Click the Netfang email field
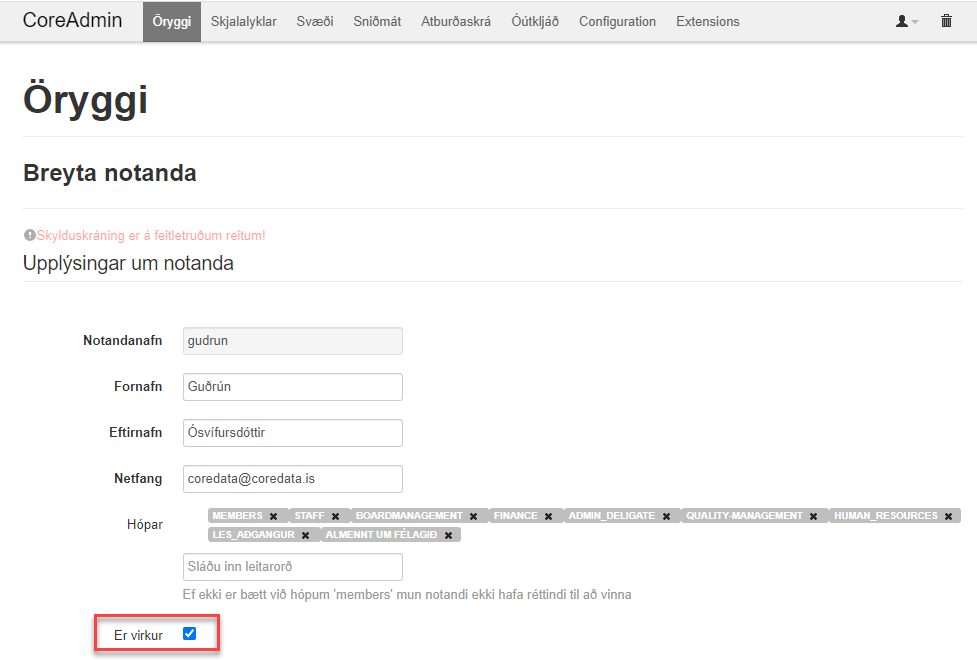 tap(293, 479)
